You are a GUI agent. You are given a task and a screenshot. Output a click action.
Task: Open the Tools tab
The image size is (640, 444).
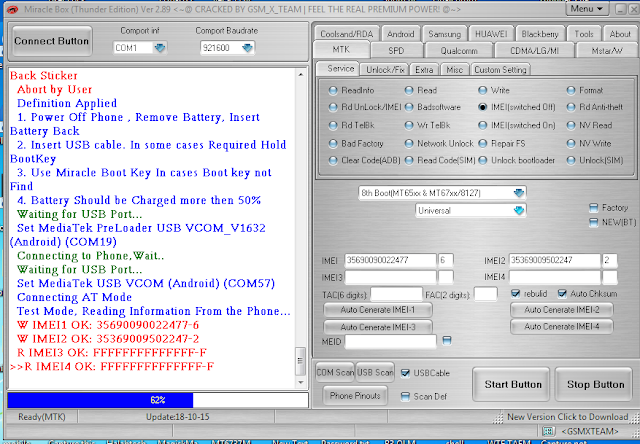click(584, 34)
